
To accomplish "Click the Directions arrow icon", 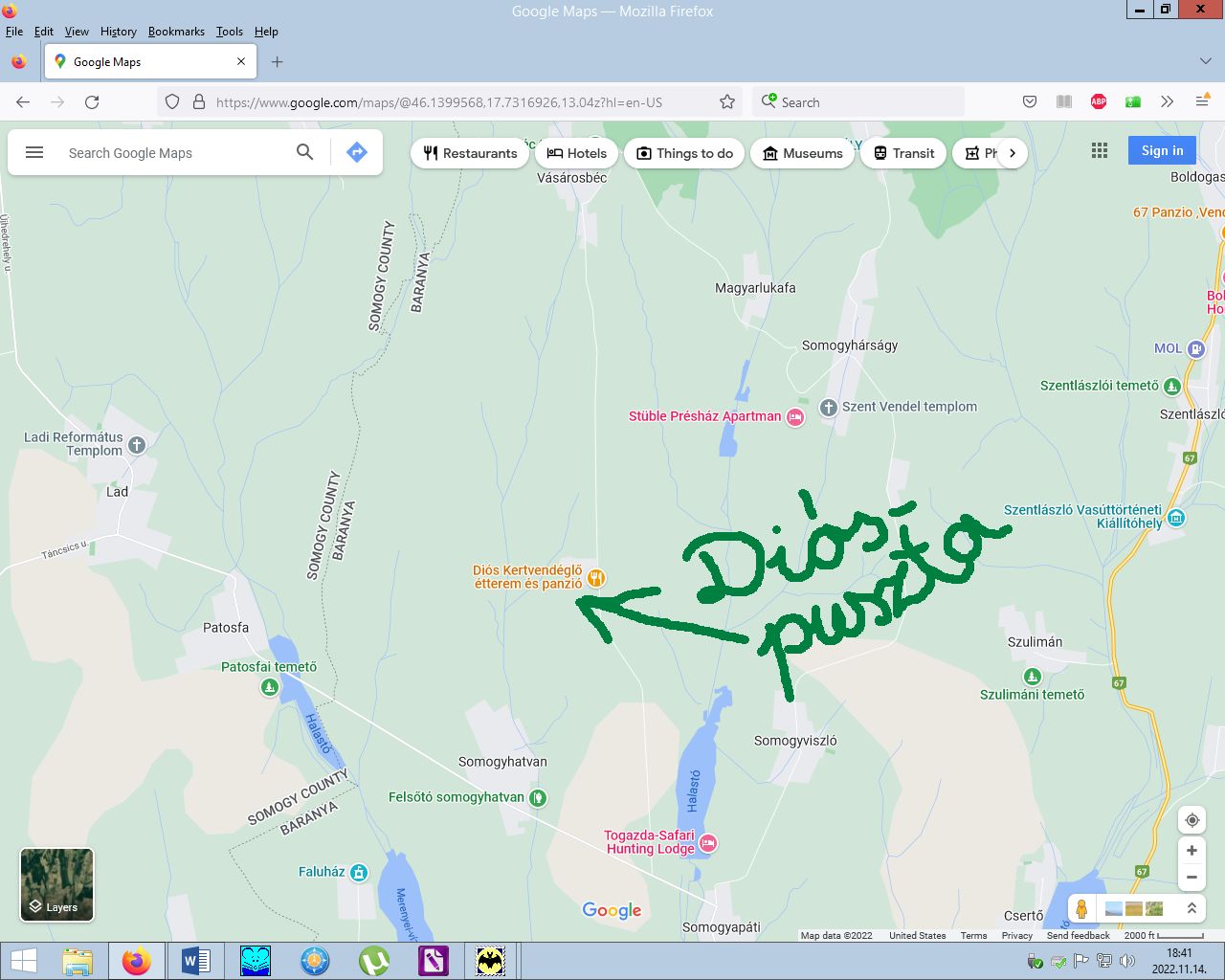I will click(x=357, y=152).
